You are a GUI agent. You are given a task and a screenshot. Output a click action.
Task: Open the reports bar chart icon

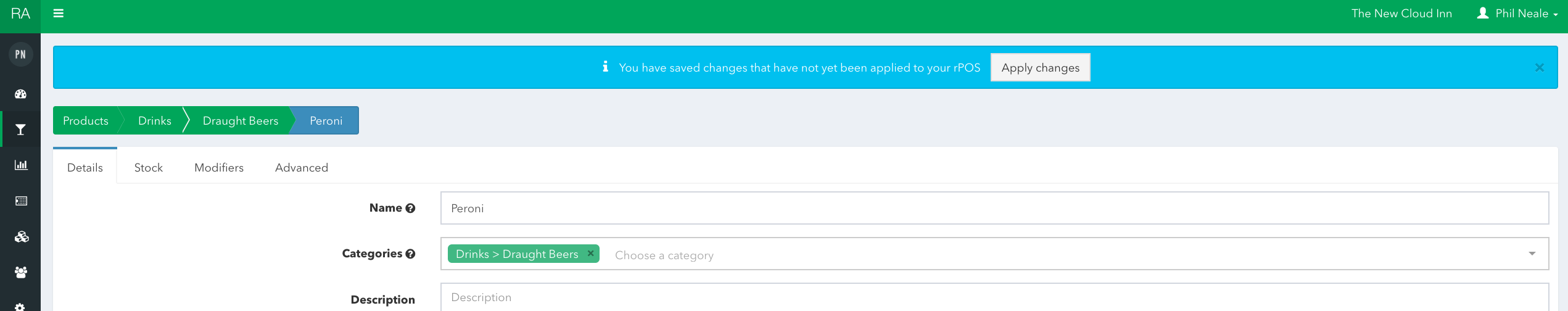(21, 165)
